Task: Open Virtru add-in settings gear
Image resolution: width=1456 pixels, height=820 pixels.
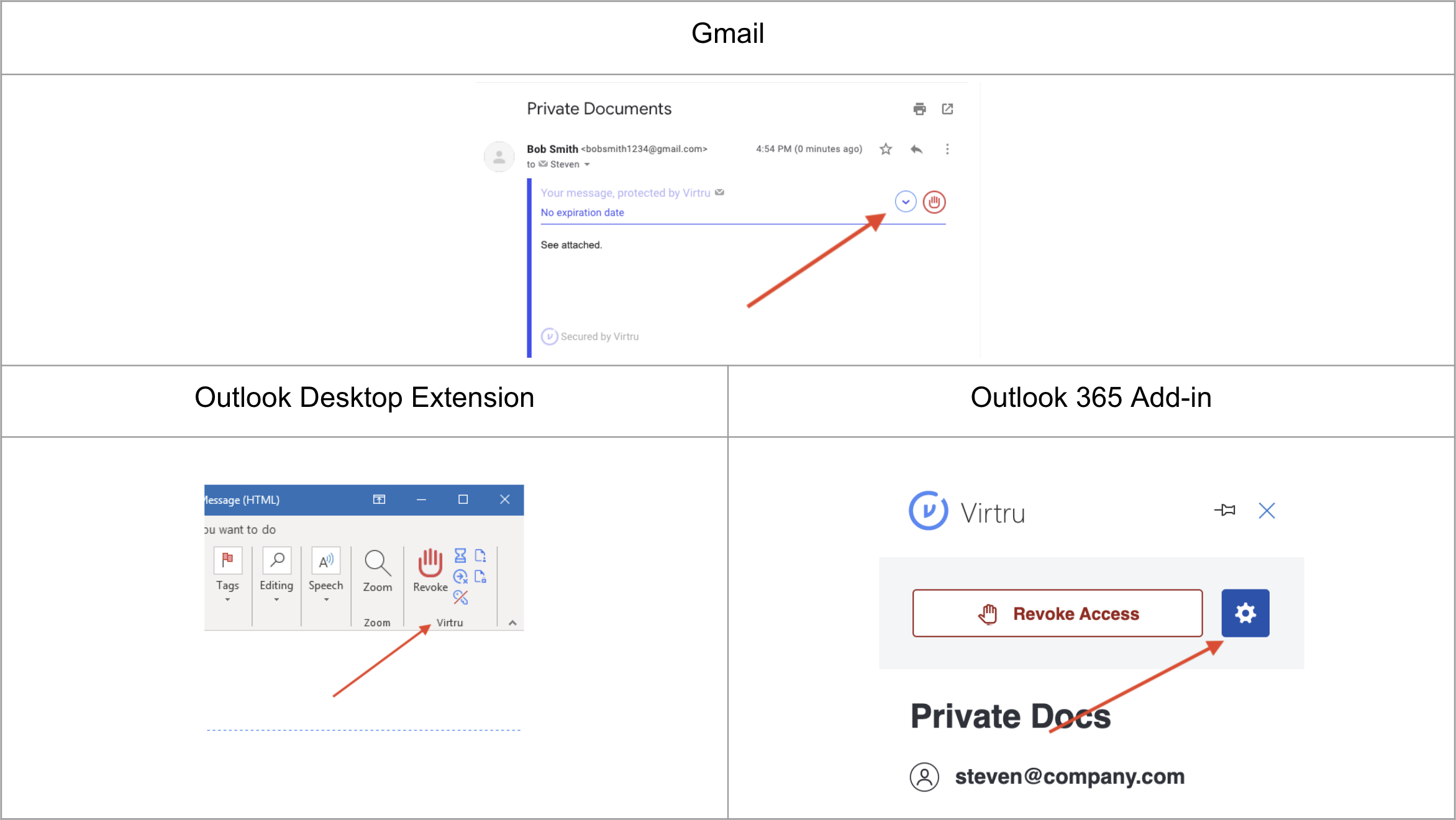Action: pyautogui.click(x=1245, y=613)
